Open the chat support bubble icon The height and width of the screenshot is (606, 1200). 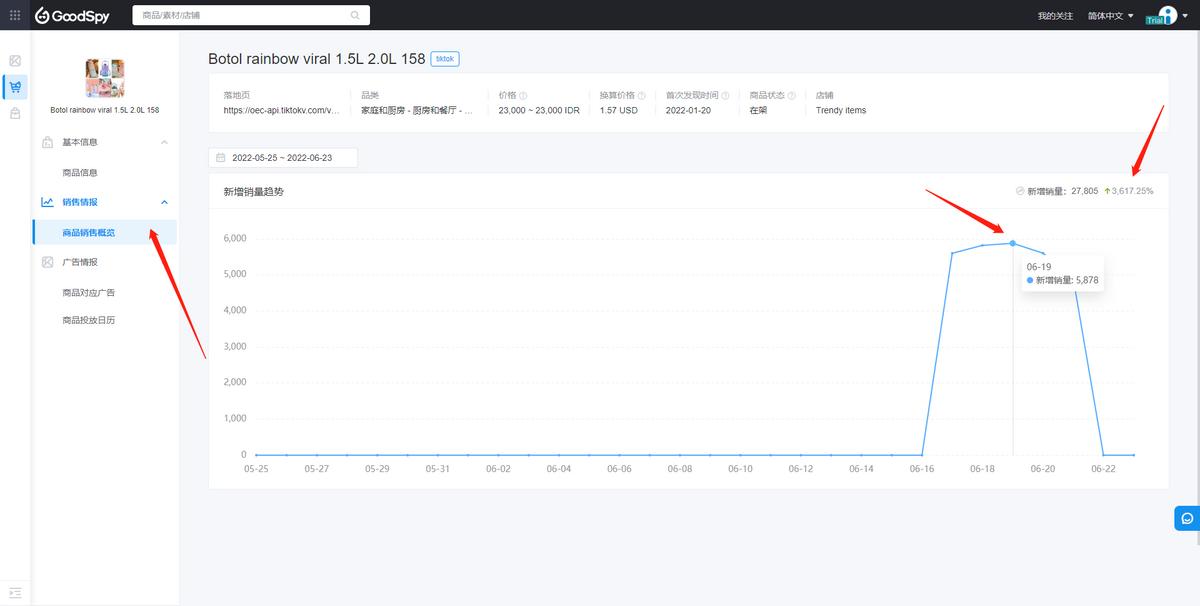coord(1187,518)
